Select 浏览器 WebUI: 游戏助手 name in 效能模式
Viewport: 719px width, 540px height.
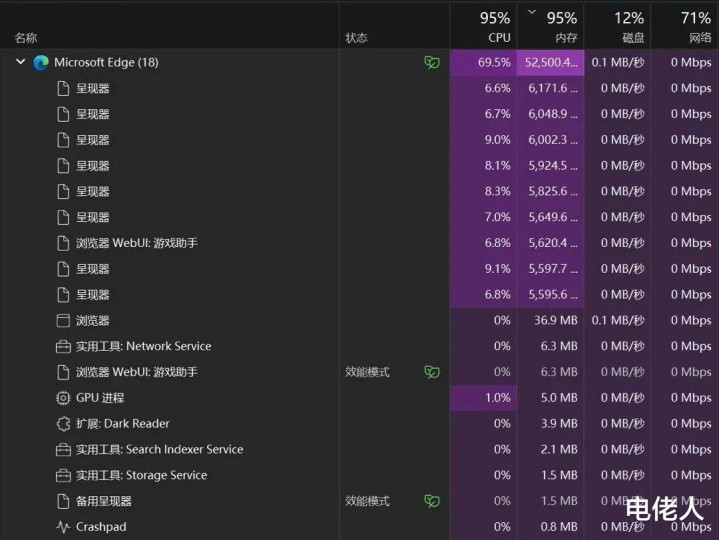coord(137,372)
